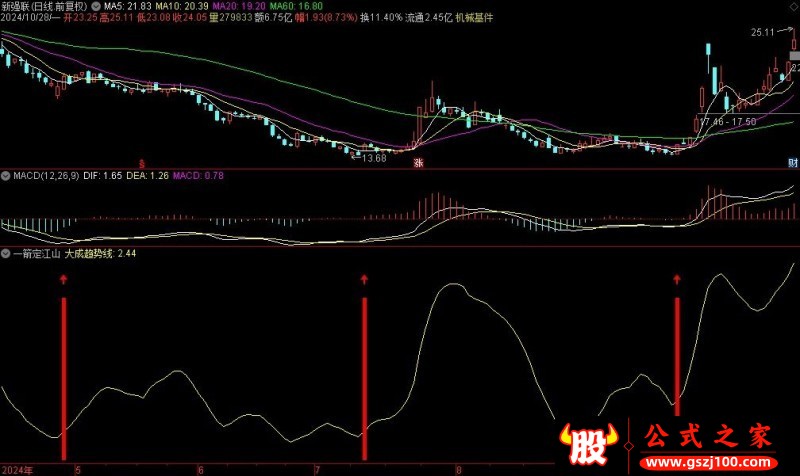Jump to month 7 on the time axis

317,470
